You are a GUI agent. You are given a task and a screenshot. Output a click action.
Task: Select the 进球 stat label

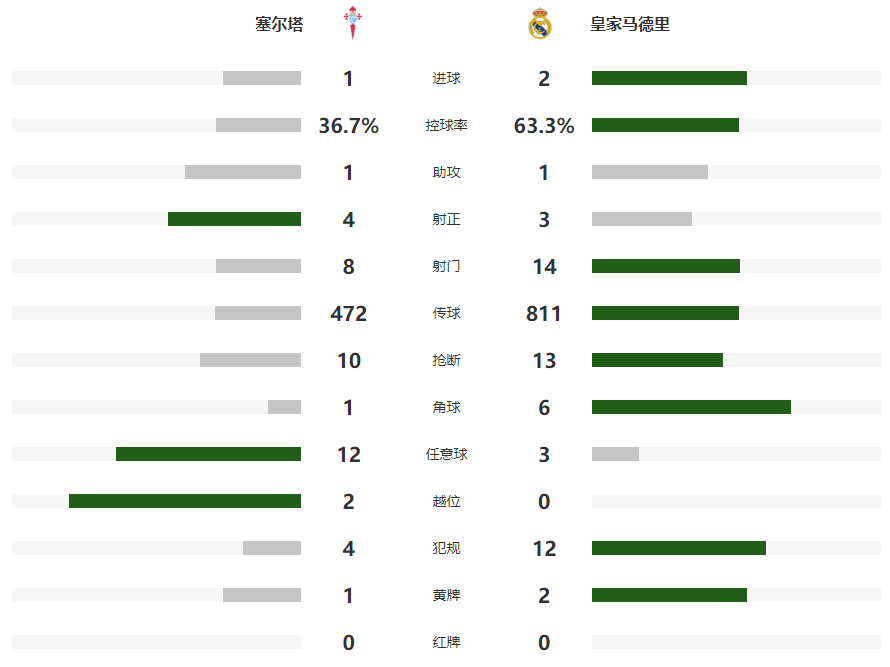point(446,79)
